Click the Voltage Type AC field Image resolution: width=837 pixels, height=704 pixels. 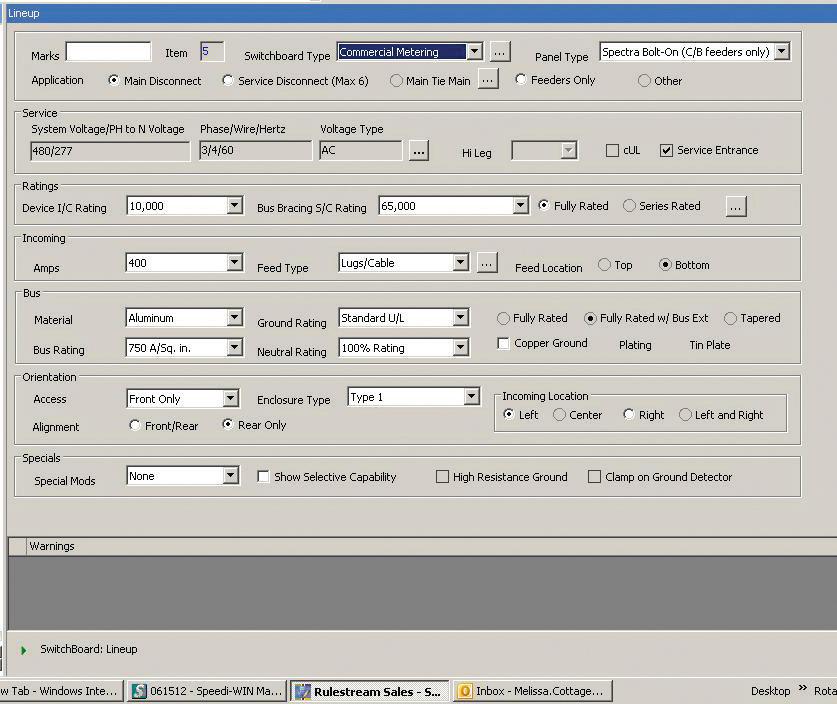tap(361, 151)
